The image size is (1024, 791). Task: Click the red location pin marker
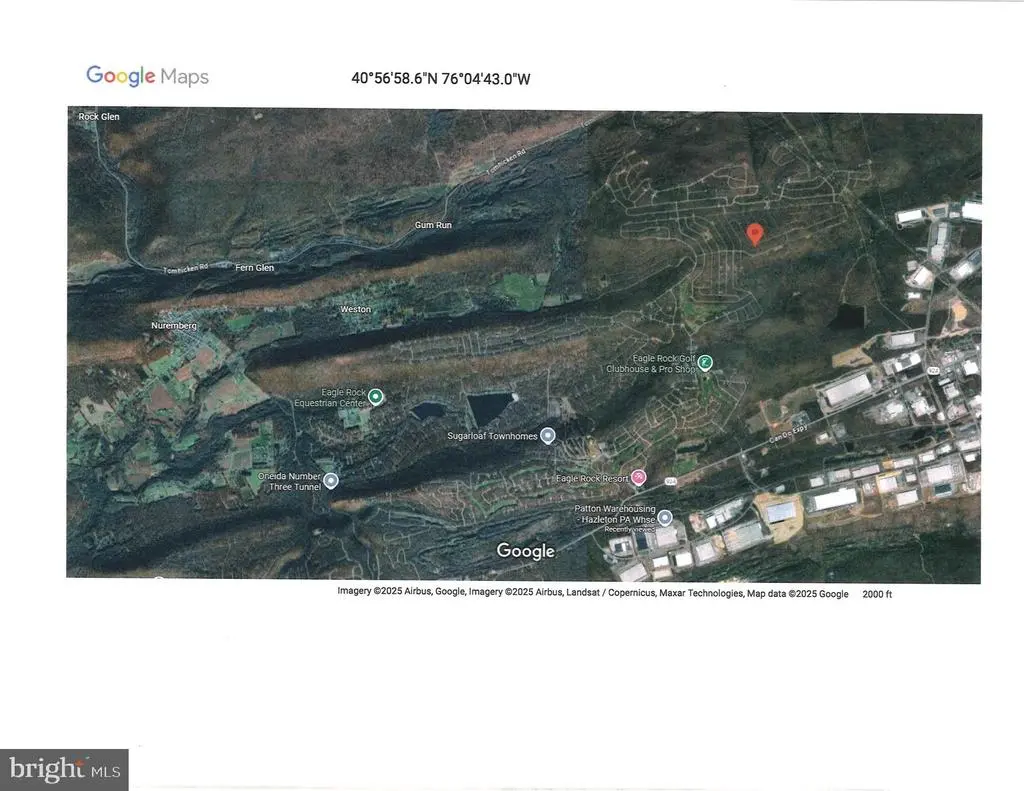755,233
